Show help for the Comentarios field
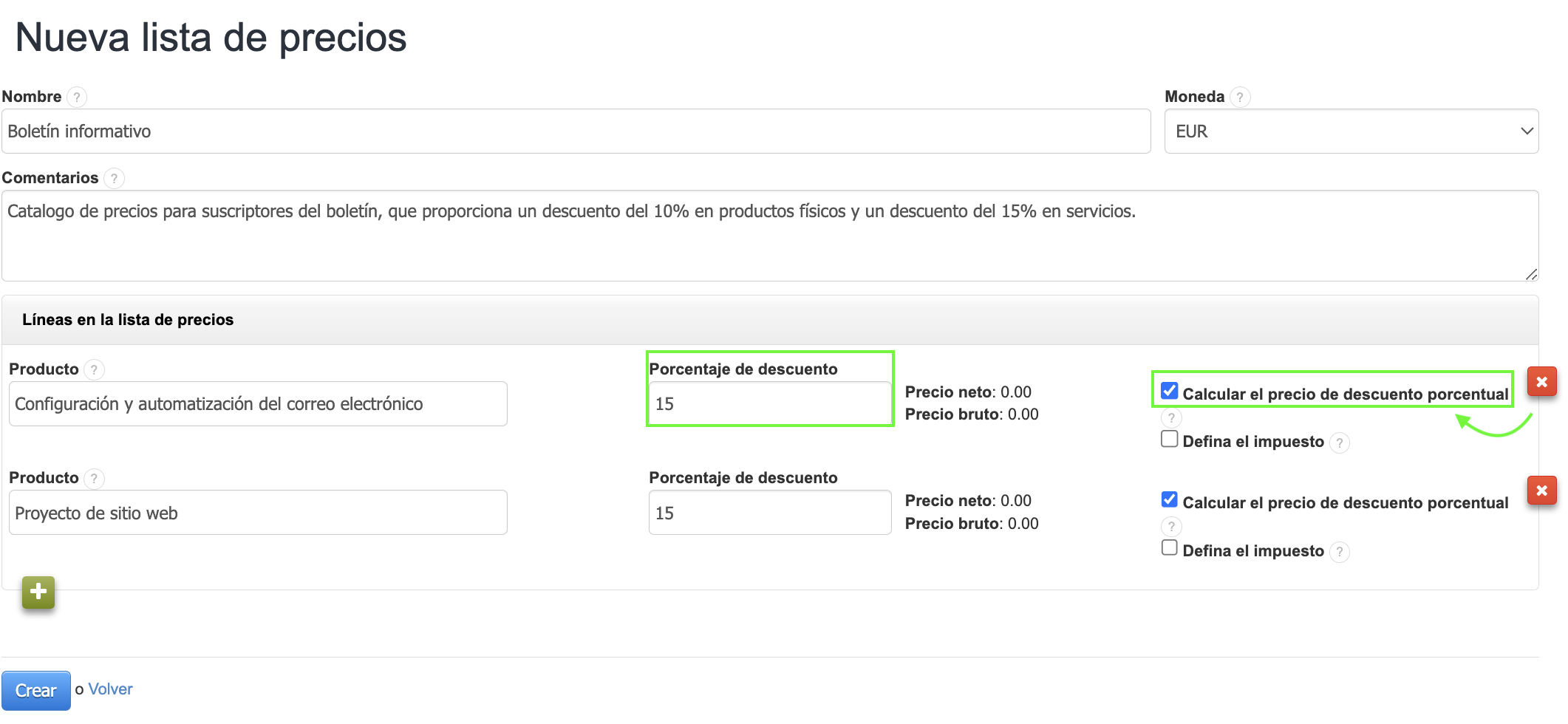This screenshot has height=724, width=1568. (114, 178)
